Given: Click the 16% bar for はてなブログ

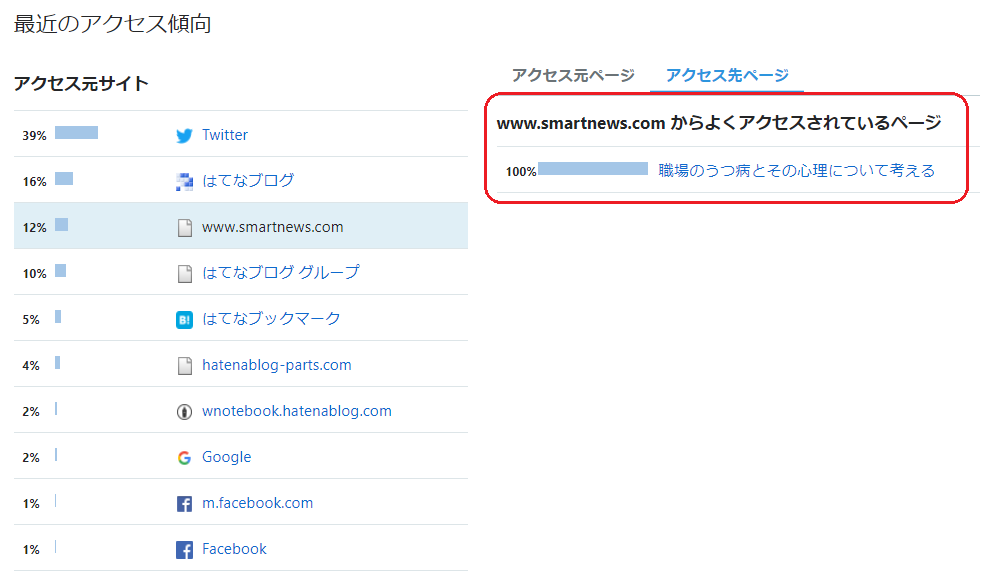Looking at the screenshot, I should click(64, 179).
